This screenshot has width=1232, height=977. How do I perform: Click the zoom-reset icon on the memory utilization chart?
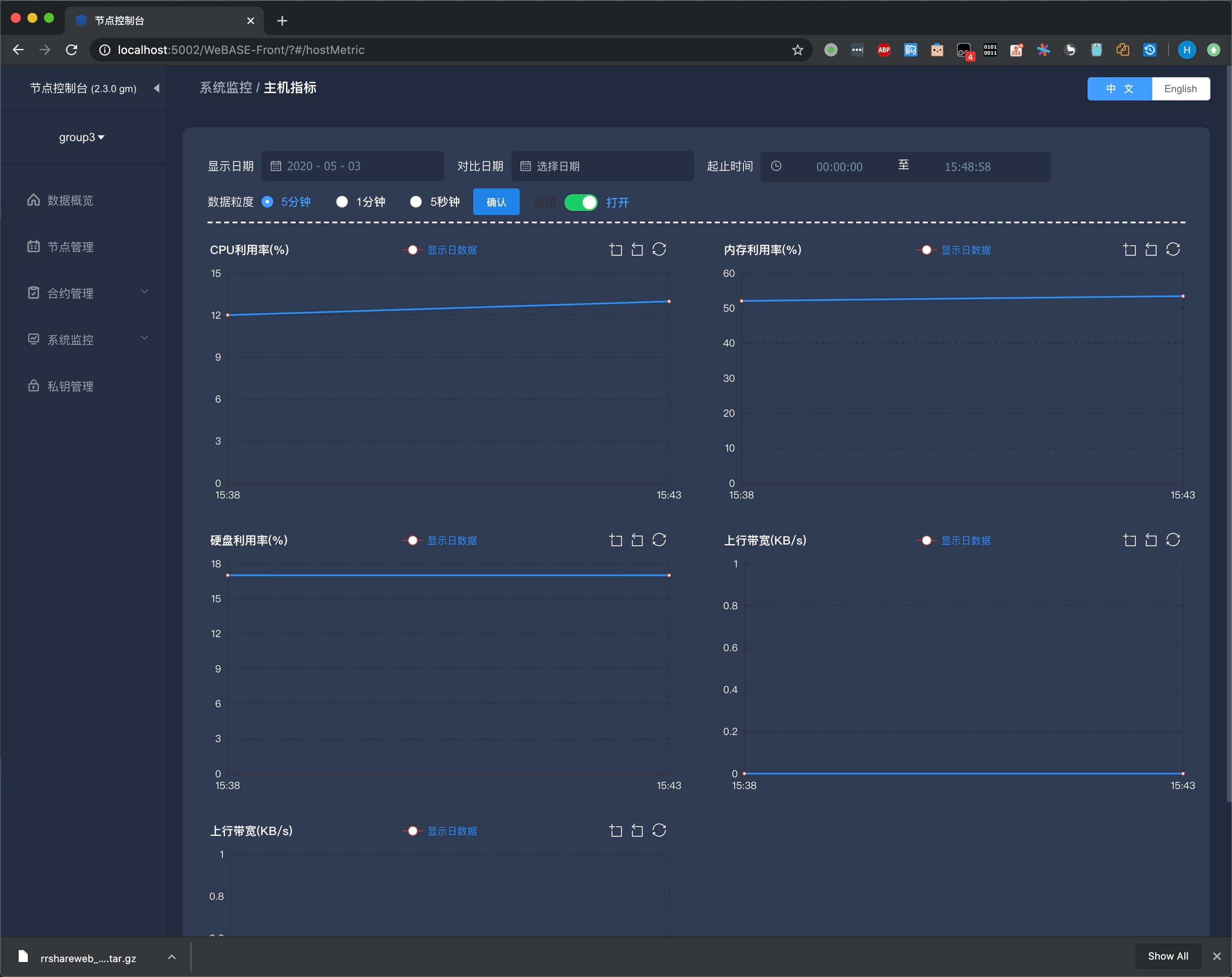[1151, 250]
